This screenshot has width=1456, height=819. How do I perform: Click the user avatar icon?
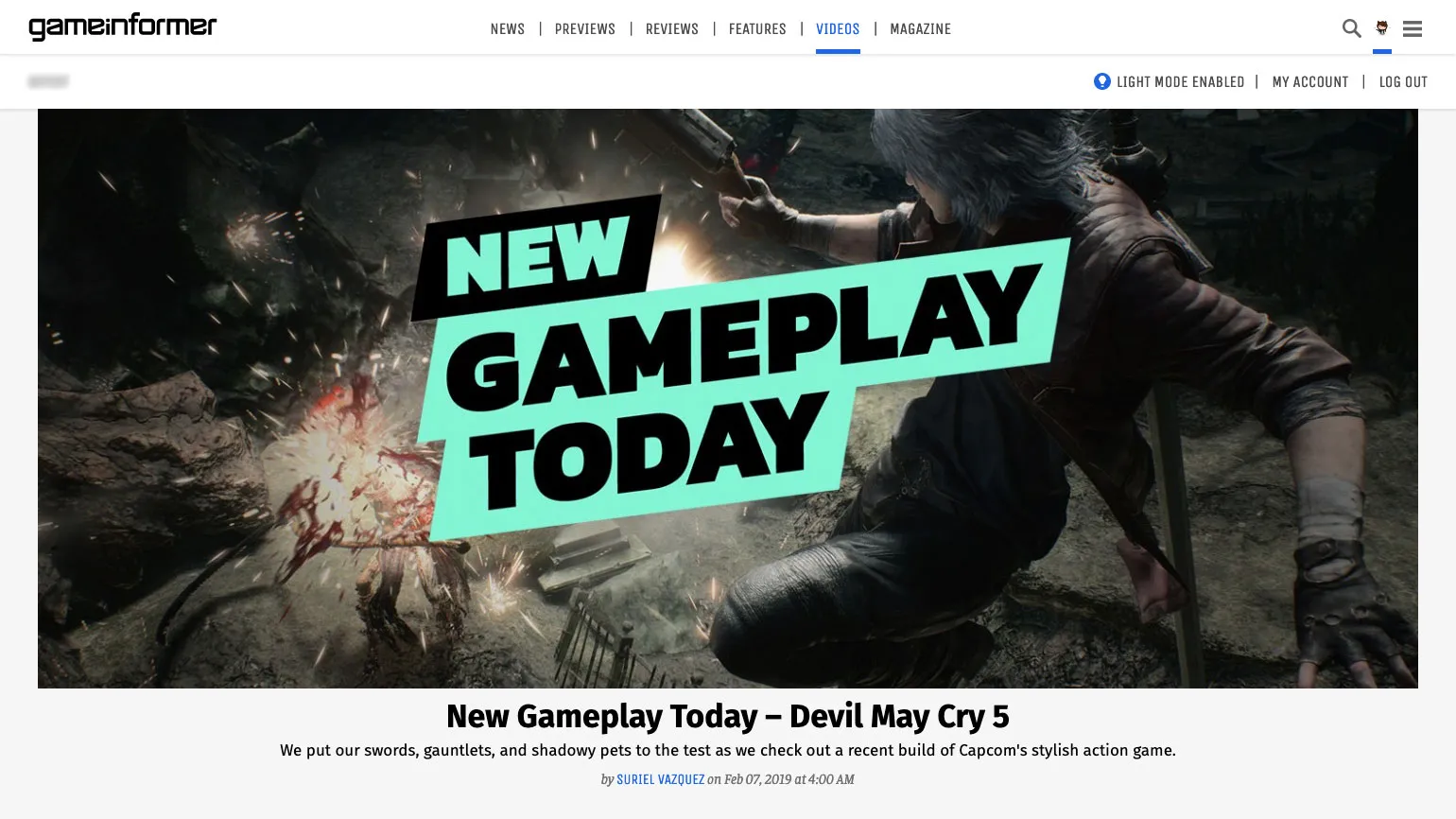point(1382,27)
